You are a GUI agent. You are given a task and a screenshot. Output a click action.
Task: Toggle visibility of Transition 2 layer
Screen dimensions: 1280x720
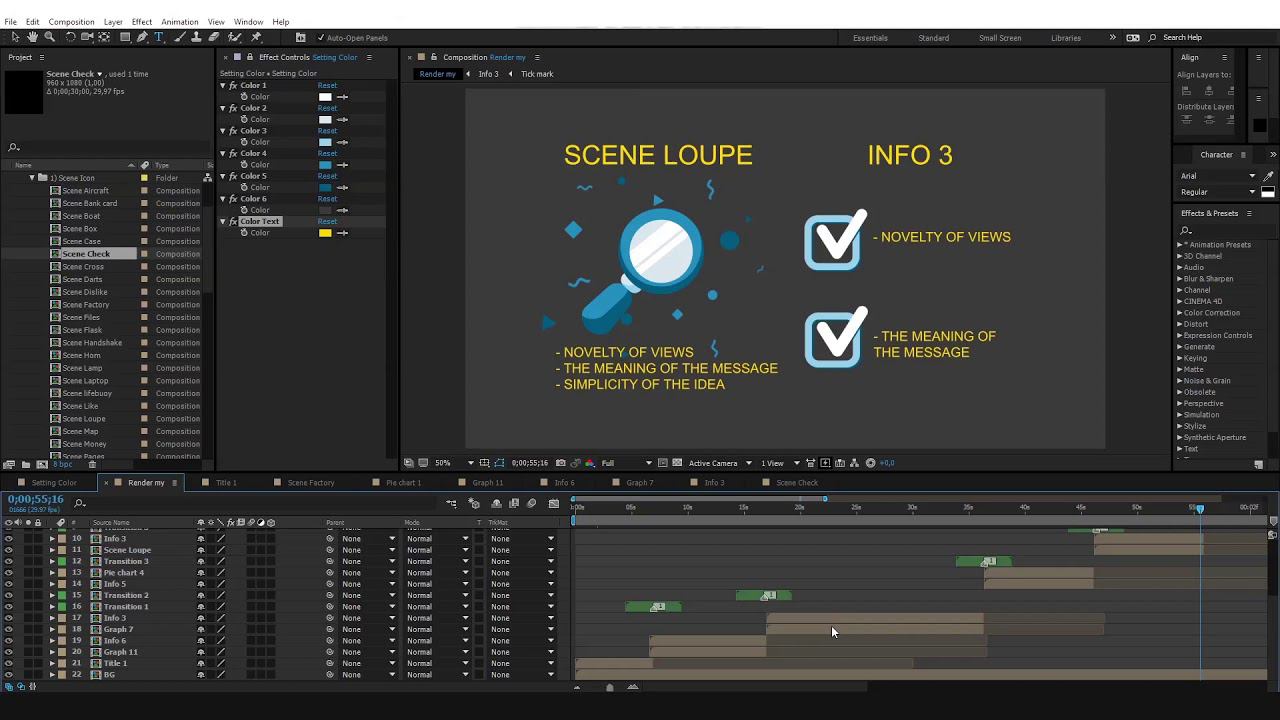(x=9, y=595)
